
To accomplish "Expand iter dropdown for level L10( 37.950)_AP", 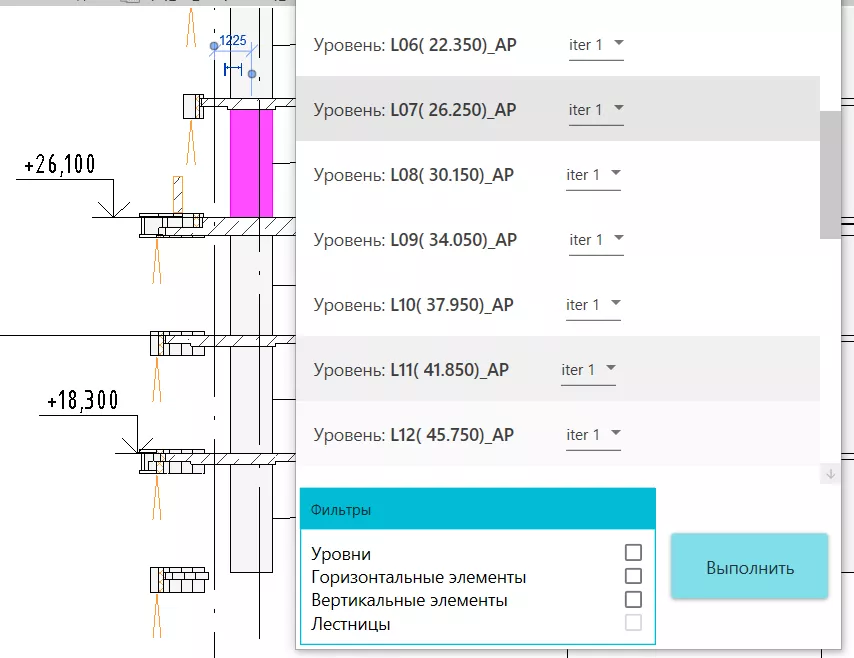I will coord(594,305).
